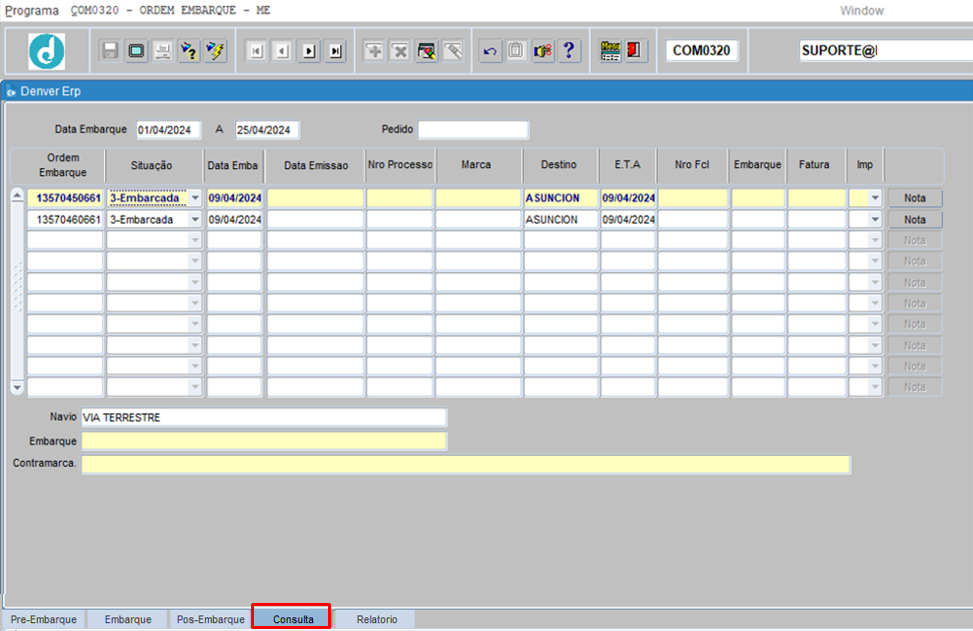Open Situação dropdown for order 13570450661
The height and width of the screenshot is (631, 973).
(195, 198)
